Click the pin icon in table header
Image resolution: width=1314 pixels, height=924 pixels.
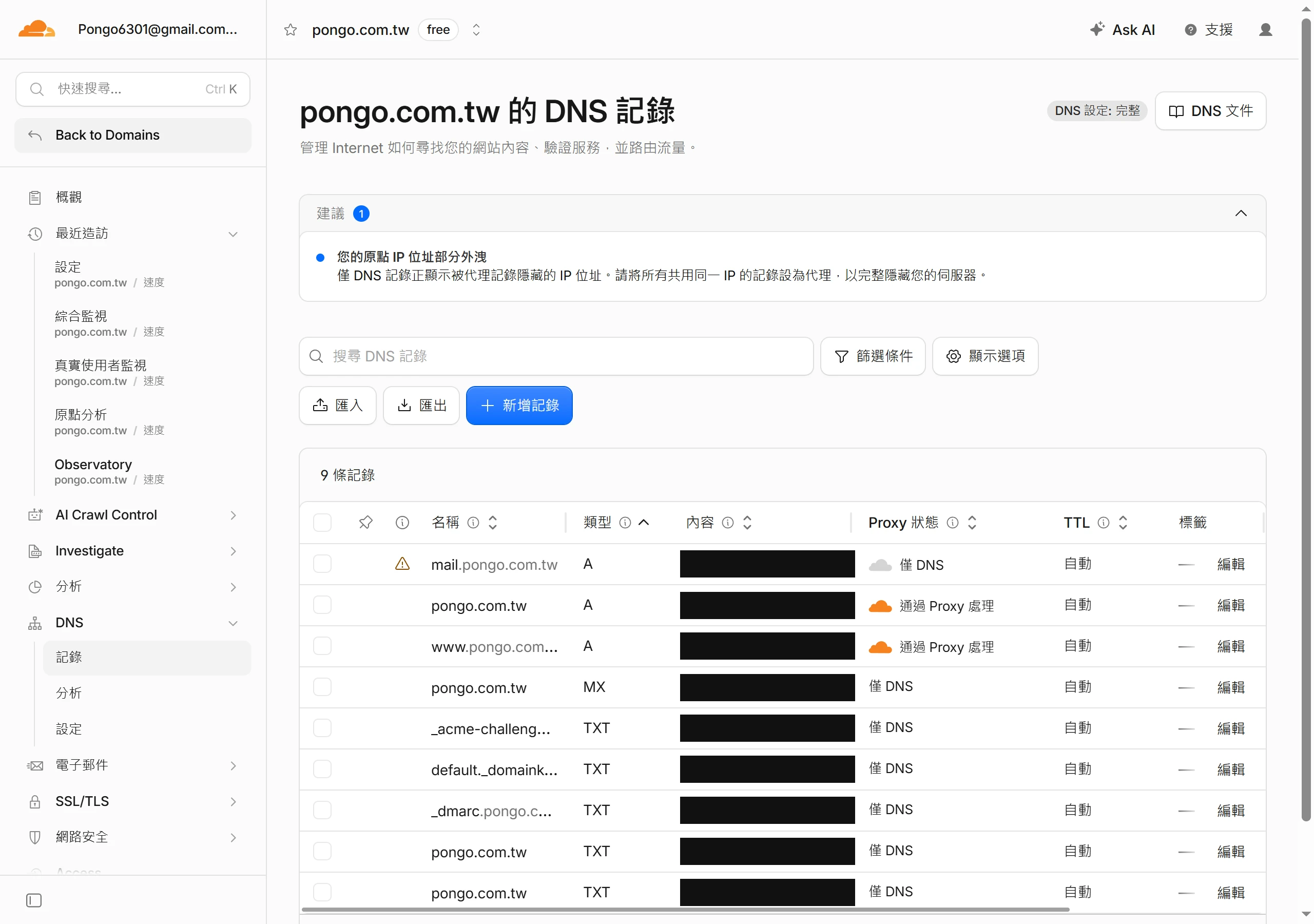(x=365, y=522)
